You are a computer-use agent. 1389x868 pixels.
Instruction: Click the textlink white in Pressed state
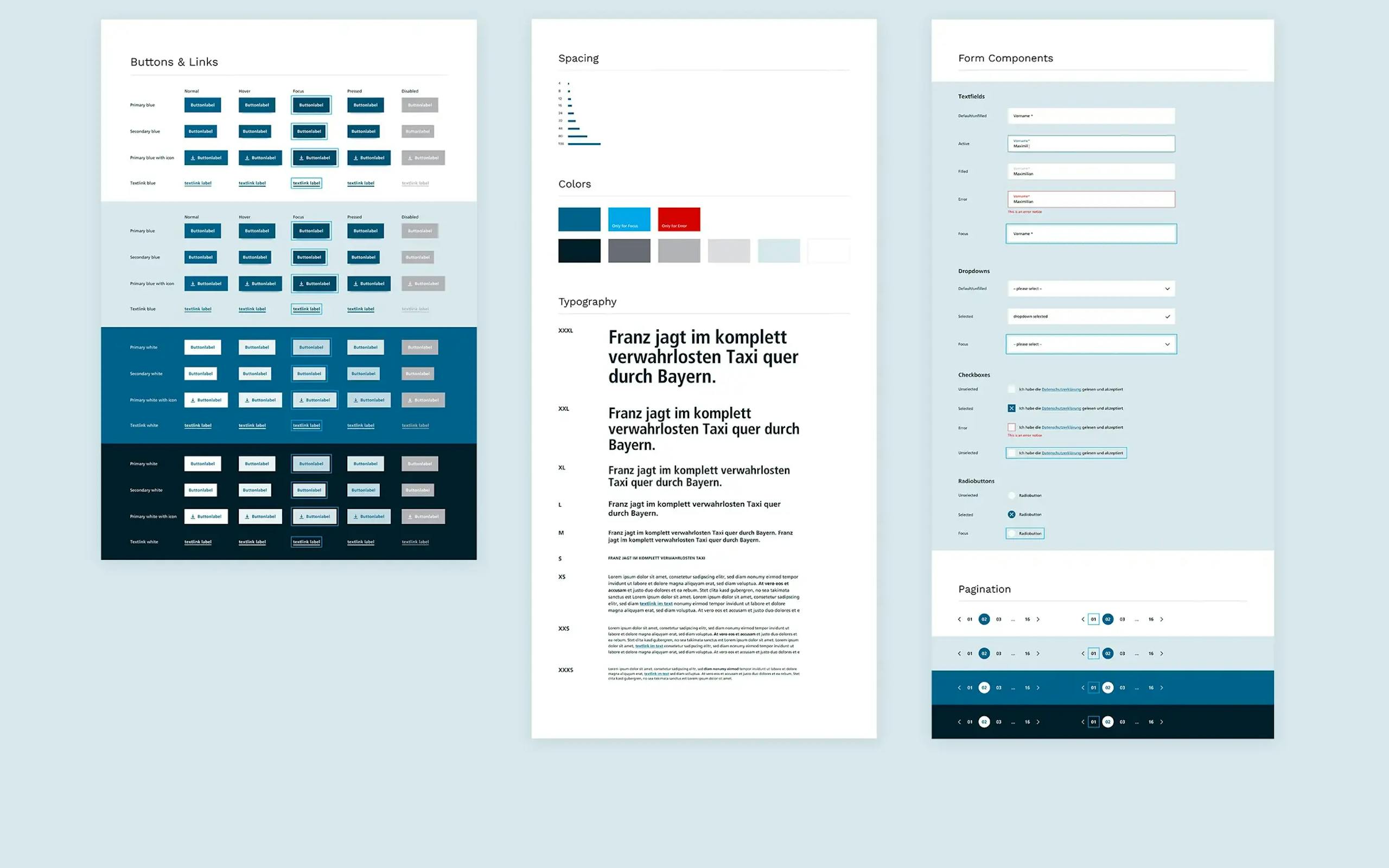click(362, 541)
